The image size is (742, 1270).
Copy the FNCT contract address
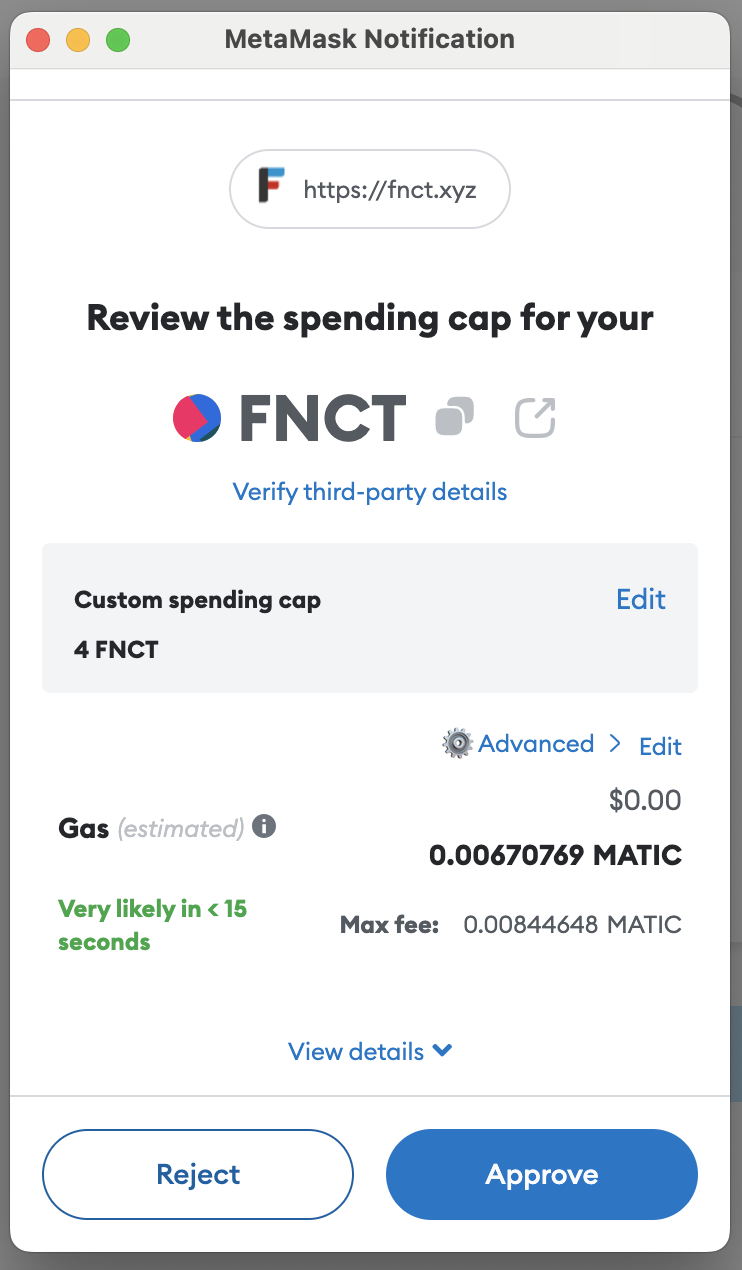454,417
